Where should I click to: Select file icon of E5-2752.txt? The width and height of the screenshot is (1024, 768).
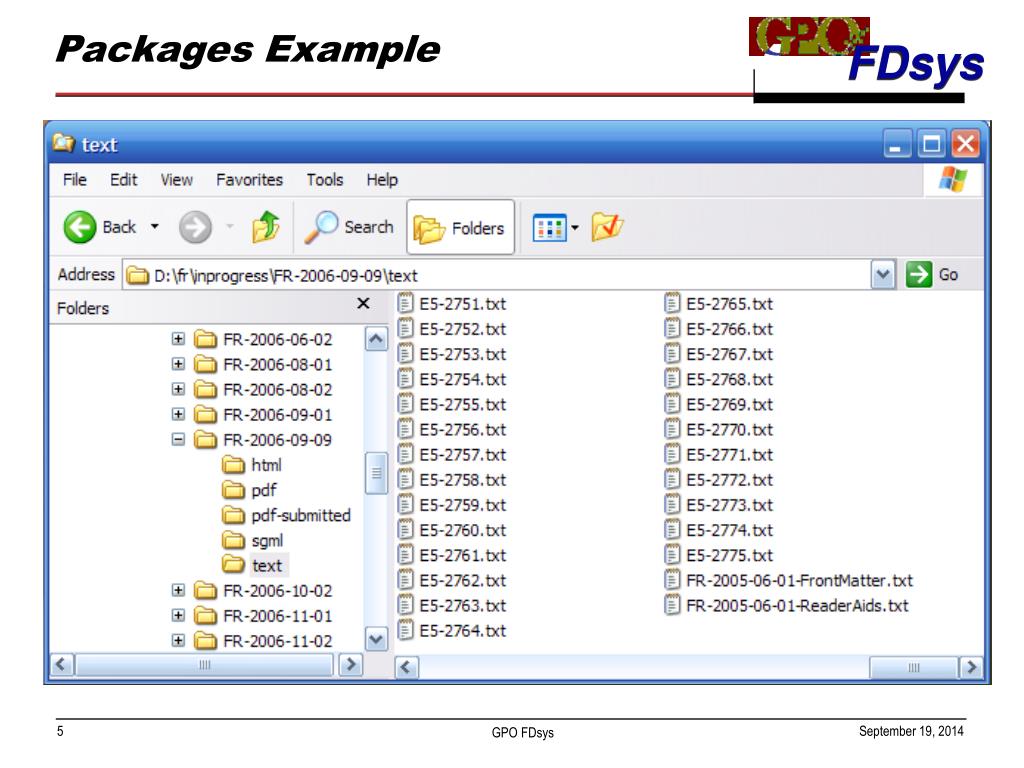(x=406, y=328)
